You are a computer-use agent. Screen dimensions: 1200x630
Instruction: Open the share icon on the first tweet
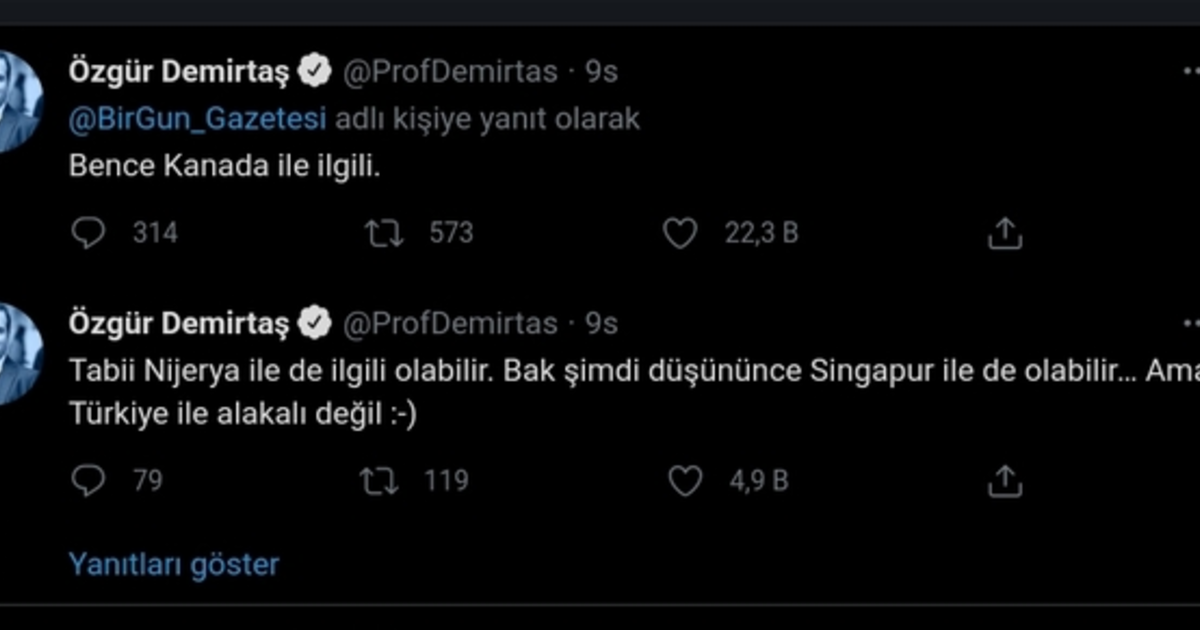pos(1004,233)
